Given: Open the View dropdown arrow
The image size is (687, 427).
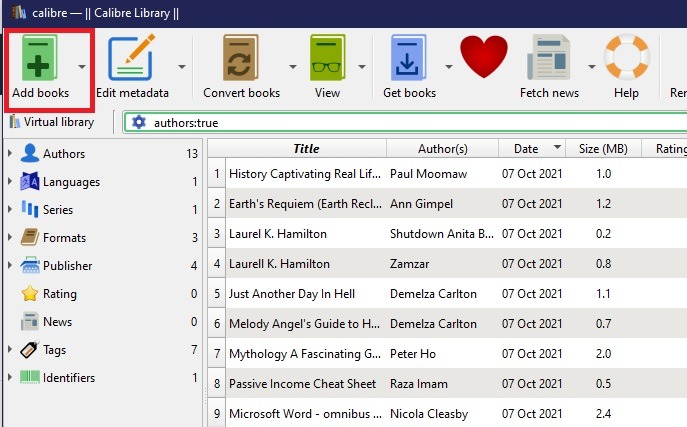Looking at the screenshot, I should pos(362,67).
